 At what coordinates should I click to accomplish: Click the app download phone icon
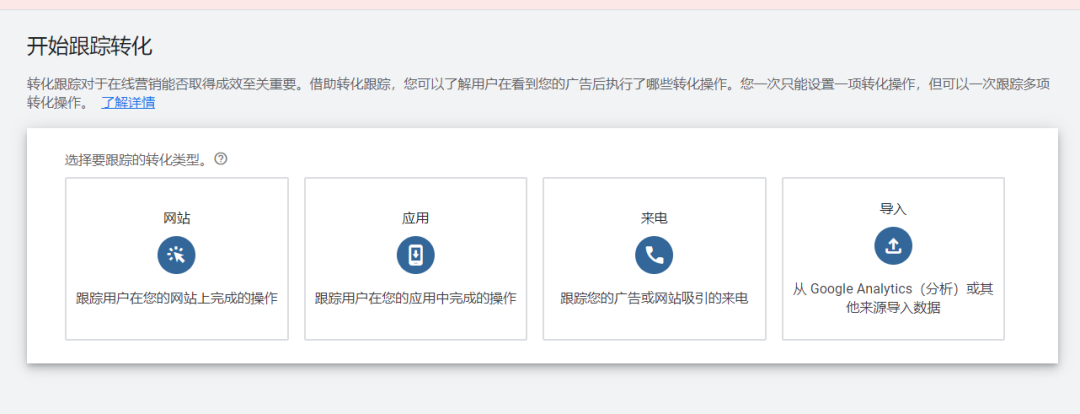(x=415, y=255)
